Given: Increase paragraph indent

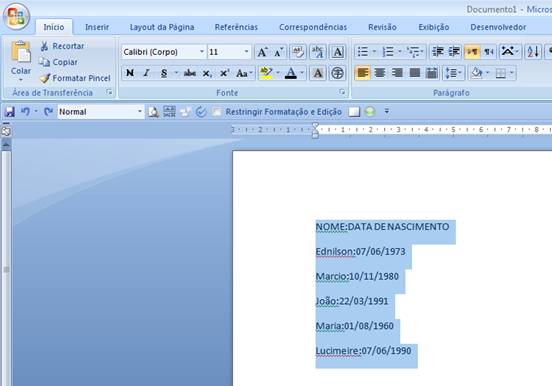Looking at the screenshot, I should point(454,52).
